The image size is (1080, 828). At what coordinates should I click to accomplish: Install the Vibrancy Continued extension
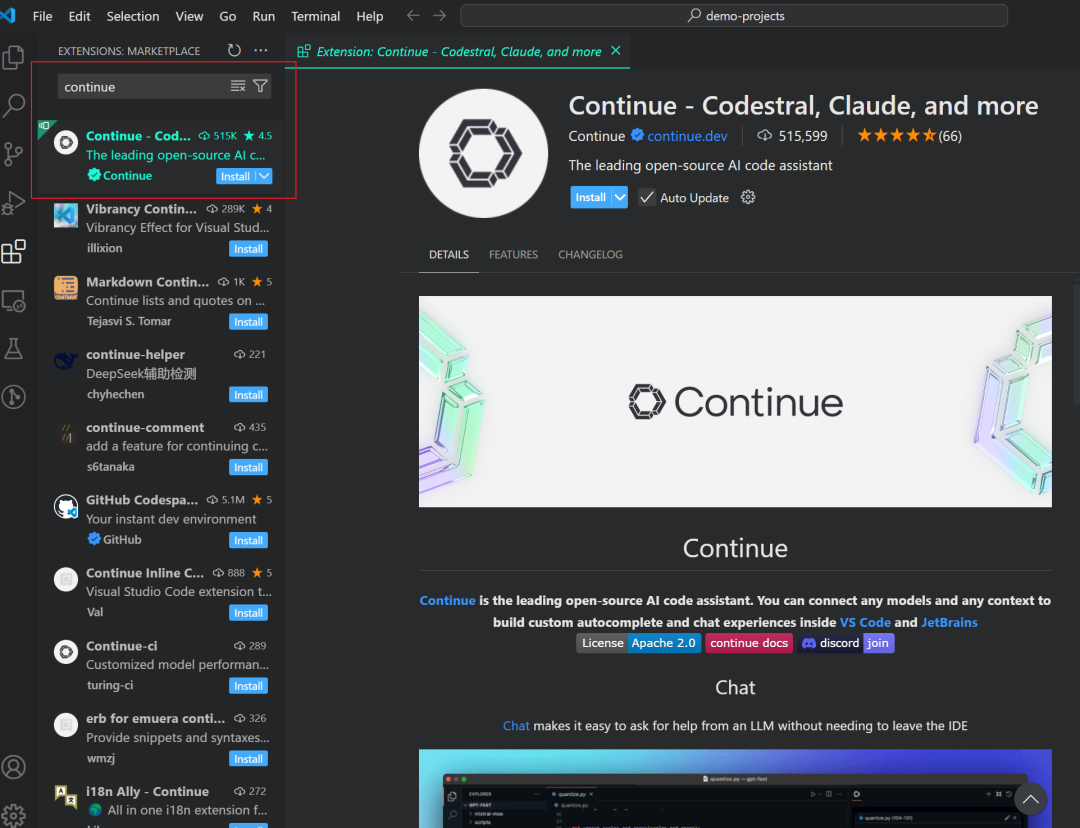coord(248,249)
